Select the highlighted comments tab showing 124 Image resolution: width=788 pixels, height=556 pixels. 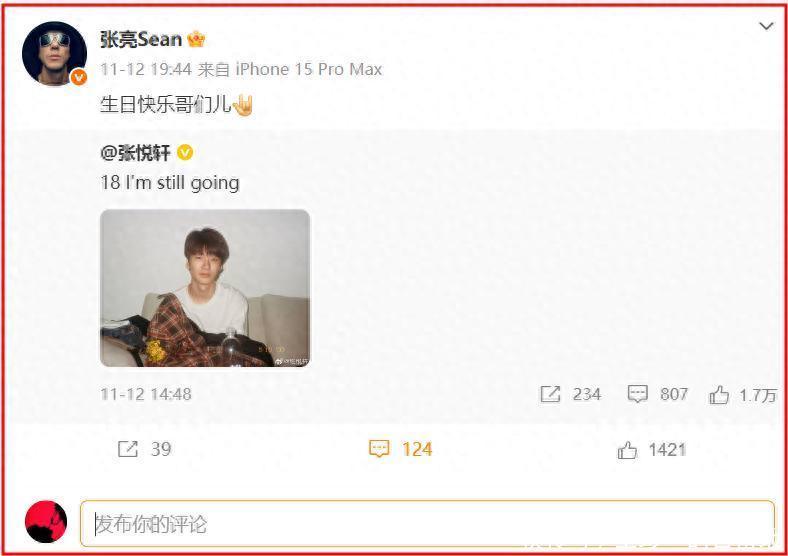pos(401,449)
